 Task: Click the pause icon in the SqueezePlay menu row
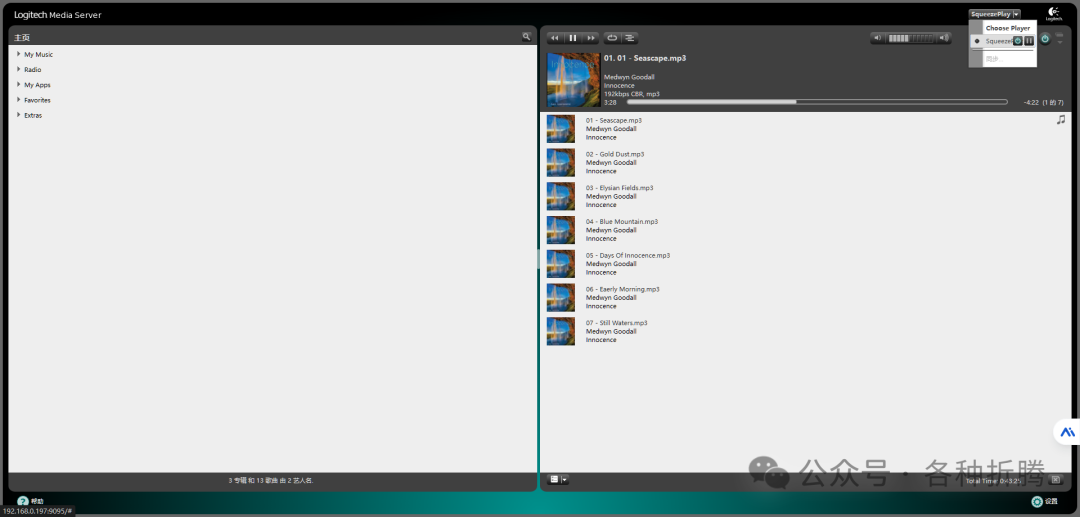tap(1029, 41)
